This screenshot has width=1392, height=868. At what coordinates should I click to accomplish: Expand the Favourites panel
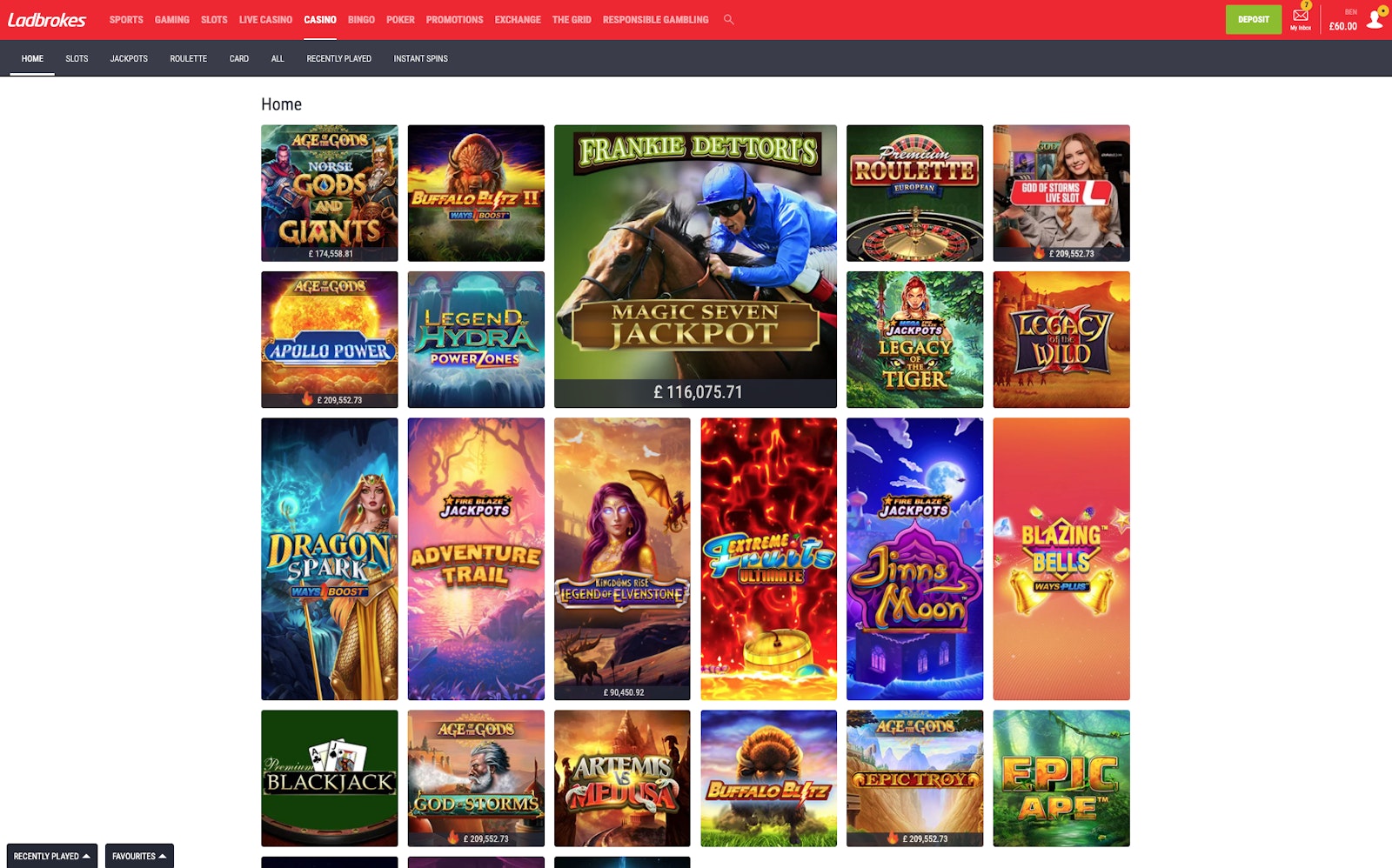coord(138,856)
